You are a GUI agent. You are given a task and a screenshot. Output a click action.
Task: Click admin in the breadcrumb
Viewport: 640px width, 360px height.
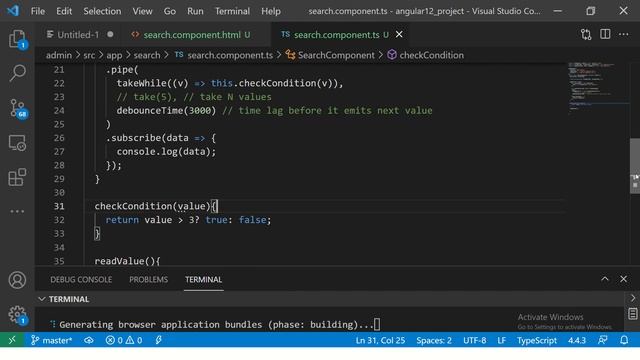click(59, 55)
